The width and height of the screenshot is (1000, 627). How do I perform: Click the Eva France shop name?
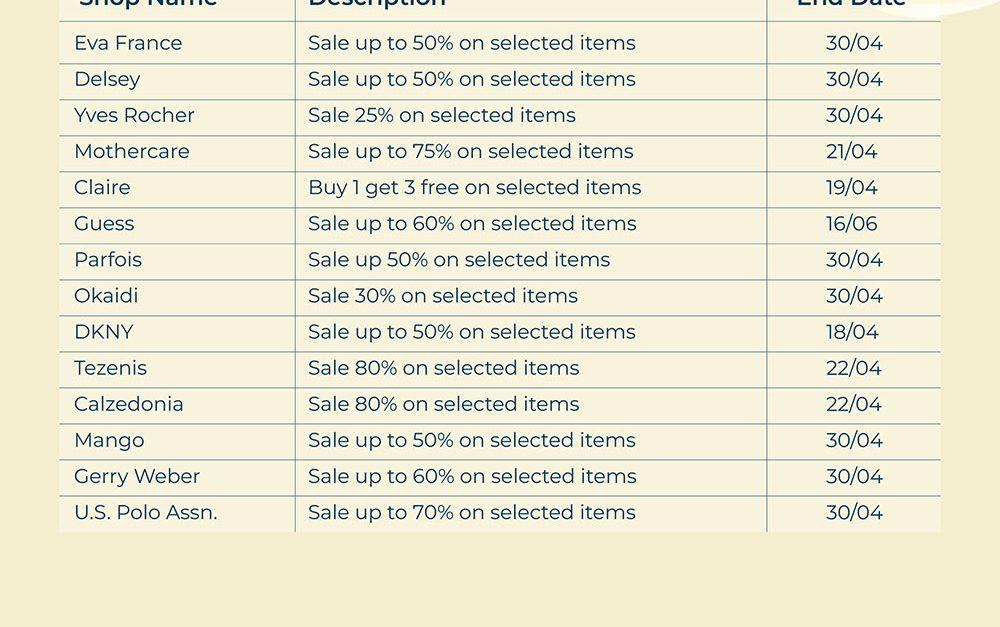click(x=128, y=43)
